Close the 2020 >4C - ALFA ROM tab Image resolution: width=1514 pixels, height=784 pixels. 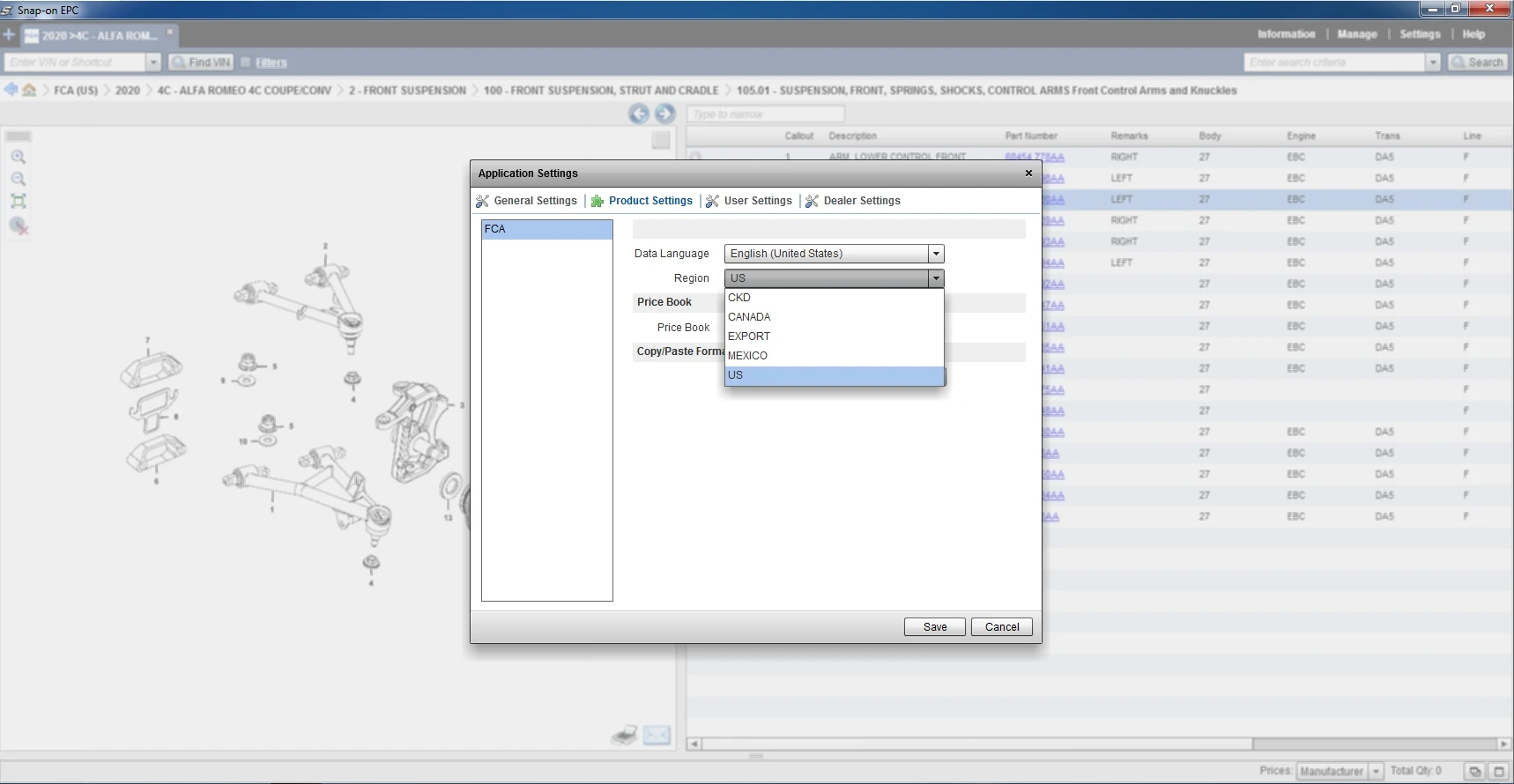click(171, 32)
